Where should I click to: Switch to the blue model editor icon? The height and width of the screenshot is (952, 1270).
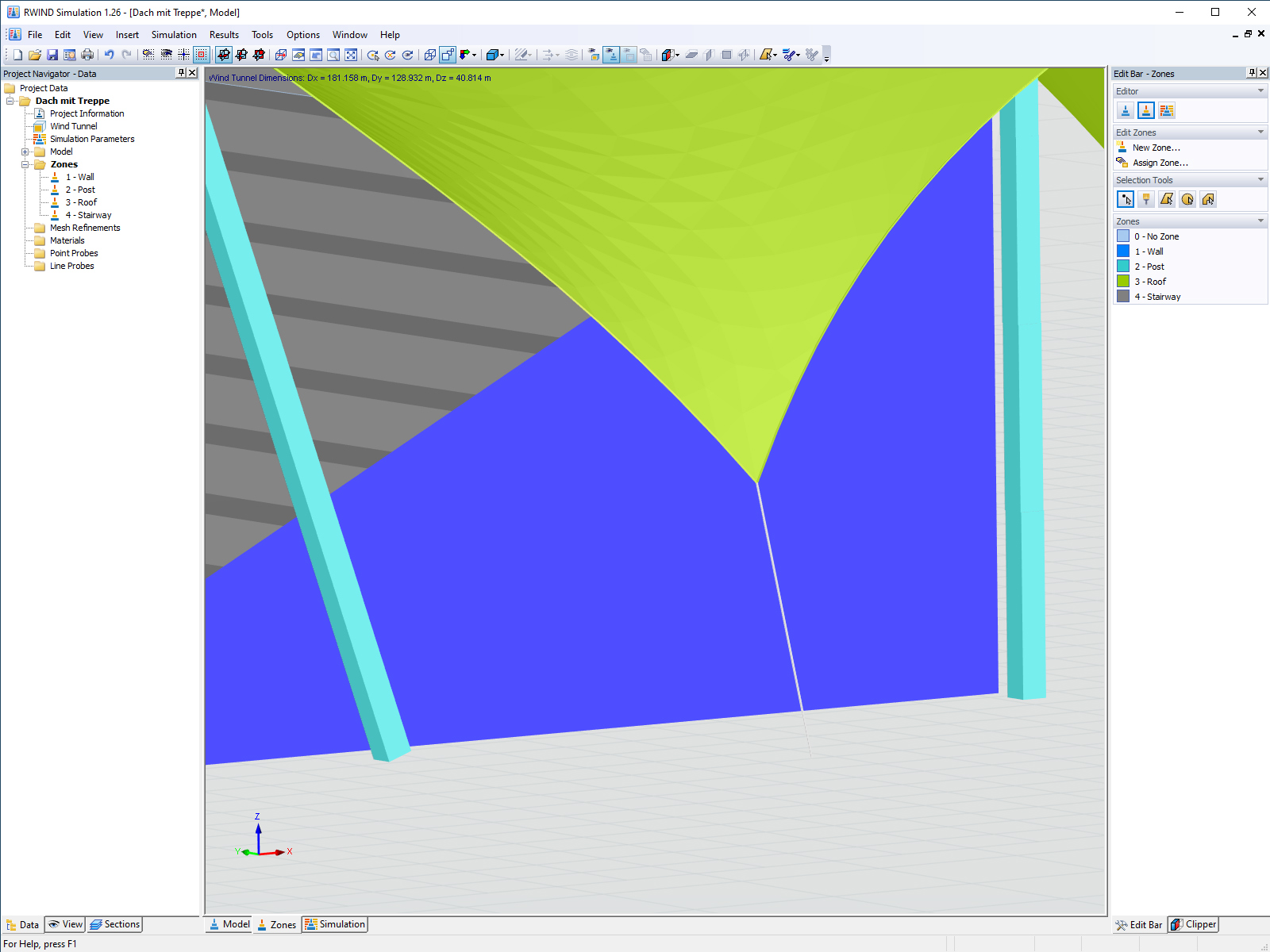tap(1125, 111)
